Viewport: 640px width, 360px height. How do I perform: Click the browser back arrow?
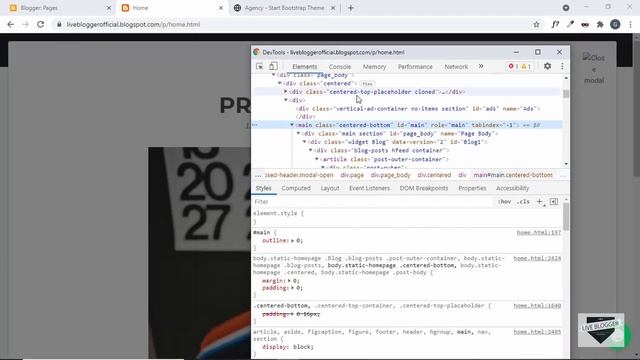pos(11,24)
